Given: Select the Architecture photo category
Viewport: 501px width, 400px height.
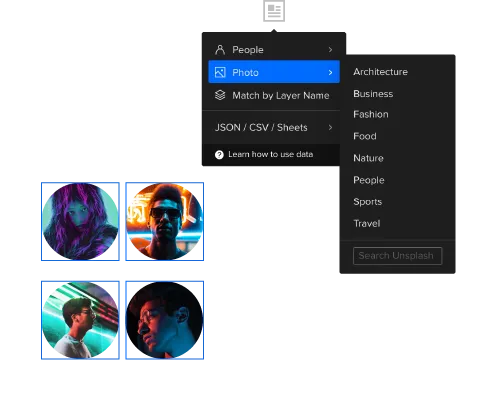Looking at the screenshot, I should 380,72.
